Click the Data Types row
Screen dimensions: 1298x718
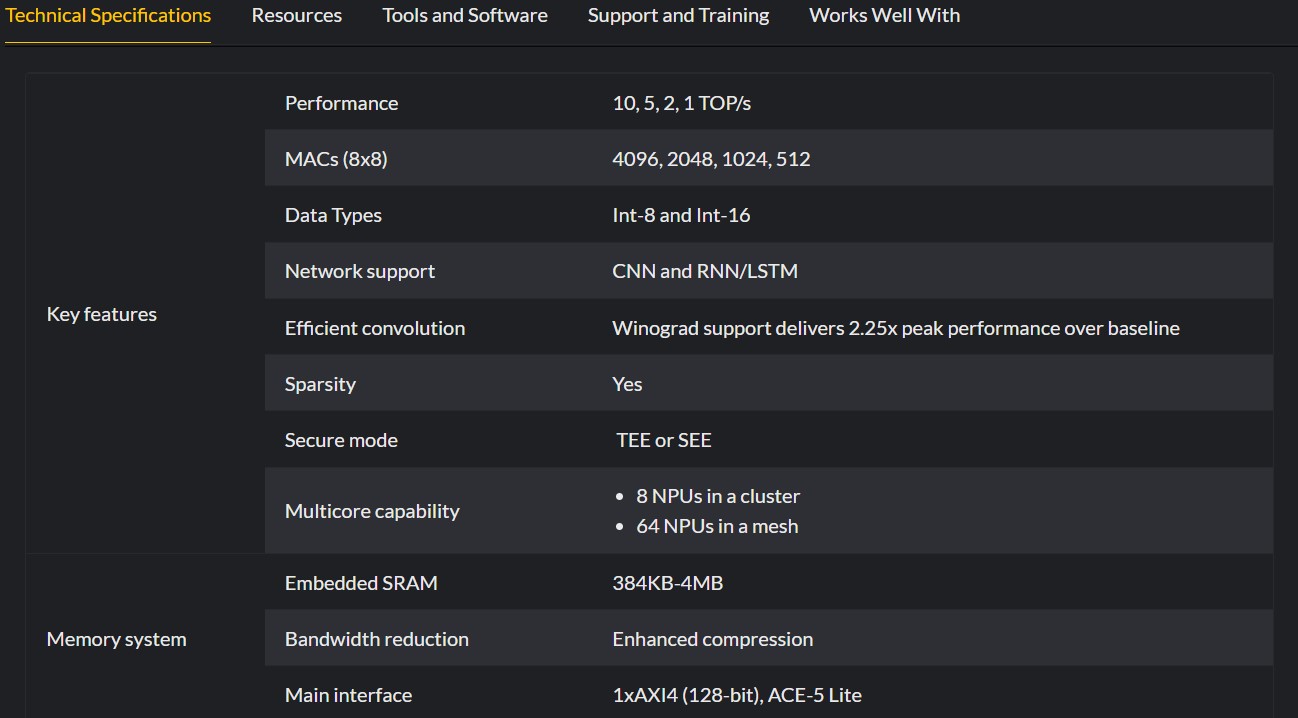tap(333, 215)
